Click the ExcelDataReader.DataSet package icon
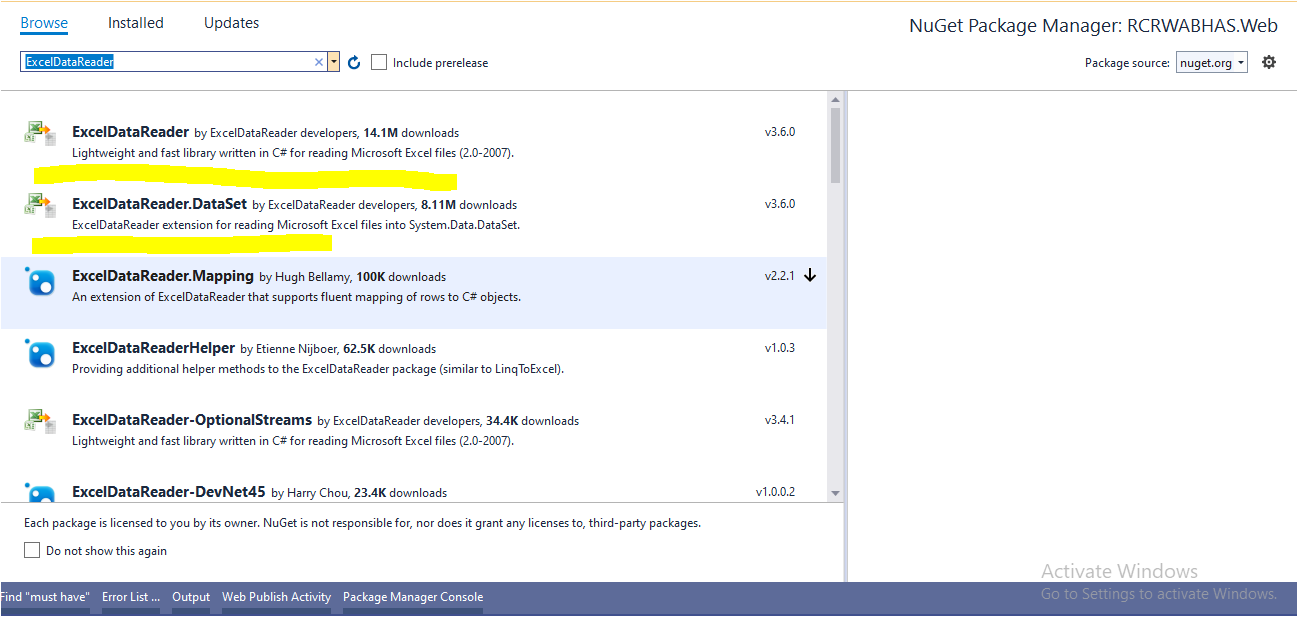 coord(40,205)
